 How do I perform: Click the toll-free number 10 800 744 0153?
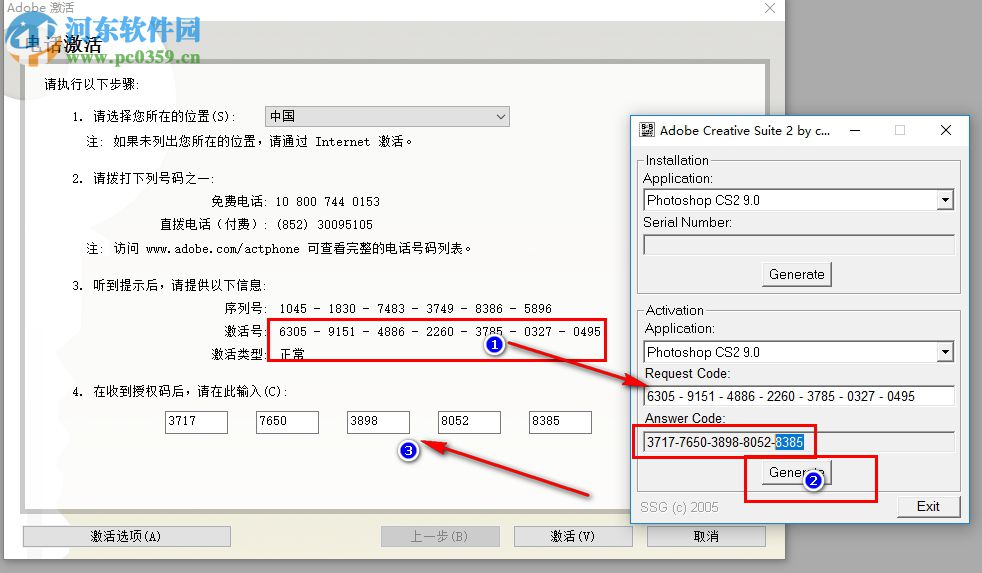click(x=328, y=202)
